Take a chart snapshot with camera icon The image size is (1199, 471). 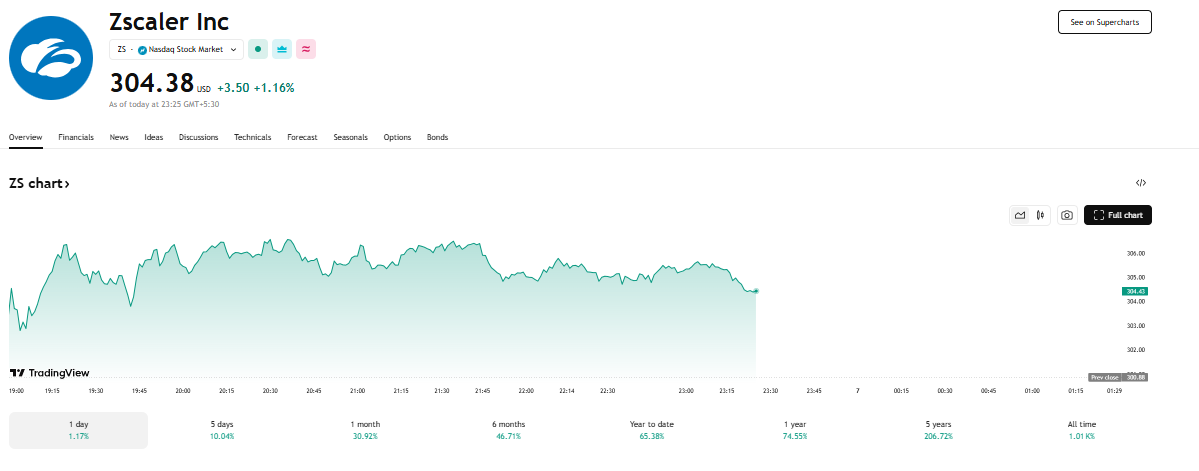tap(1067, 216)
